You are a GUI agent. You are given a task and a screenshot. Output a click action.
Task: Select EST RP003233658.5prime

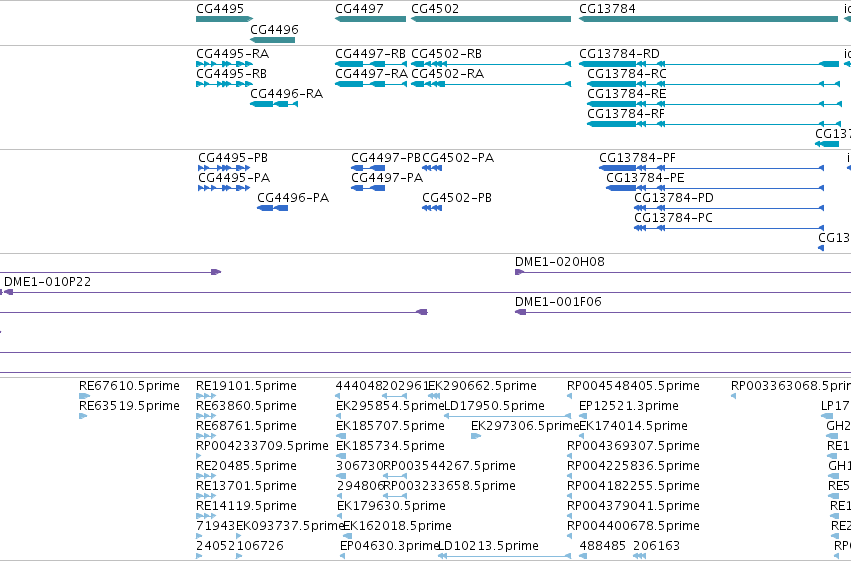(395, 496)
